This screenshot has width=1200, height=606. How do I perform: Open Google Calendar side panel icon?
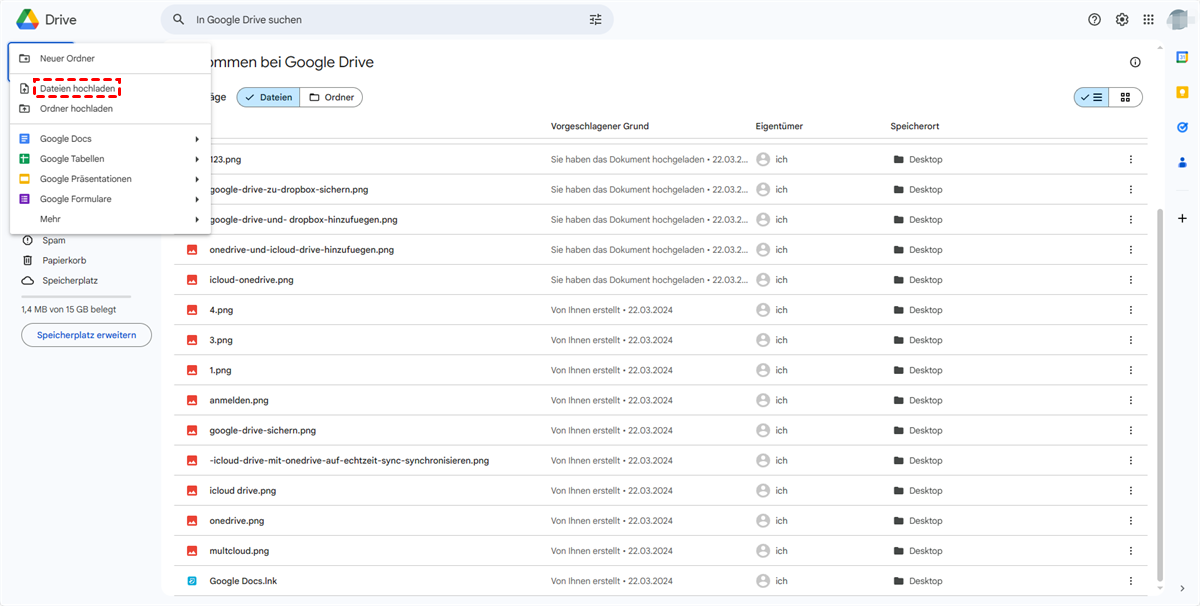tap(1182, 58)
